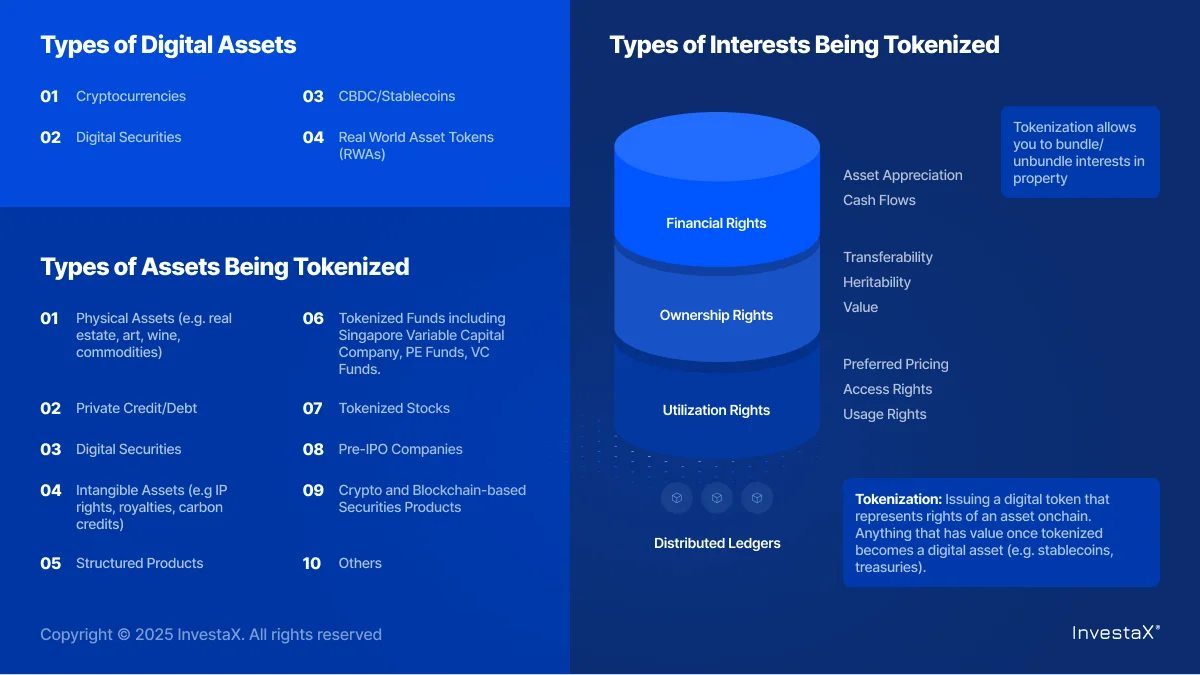The image size is (1200, 675).
Task: Select the Utilization Rights cylinder layer
Action: (716, 410)
